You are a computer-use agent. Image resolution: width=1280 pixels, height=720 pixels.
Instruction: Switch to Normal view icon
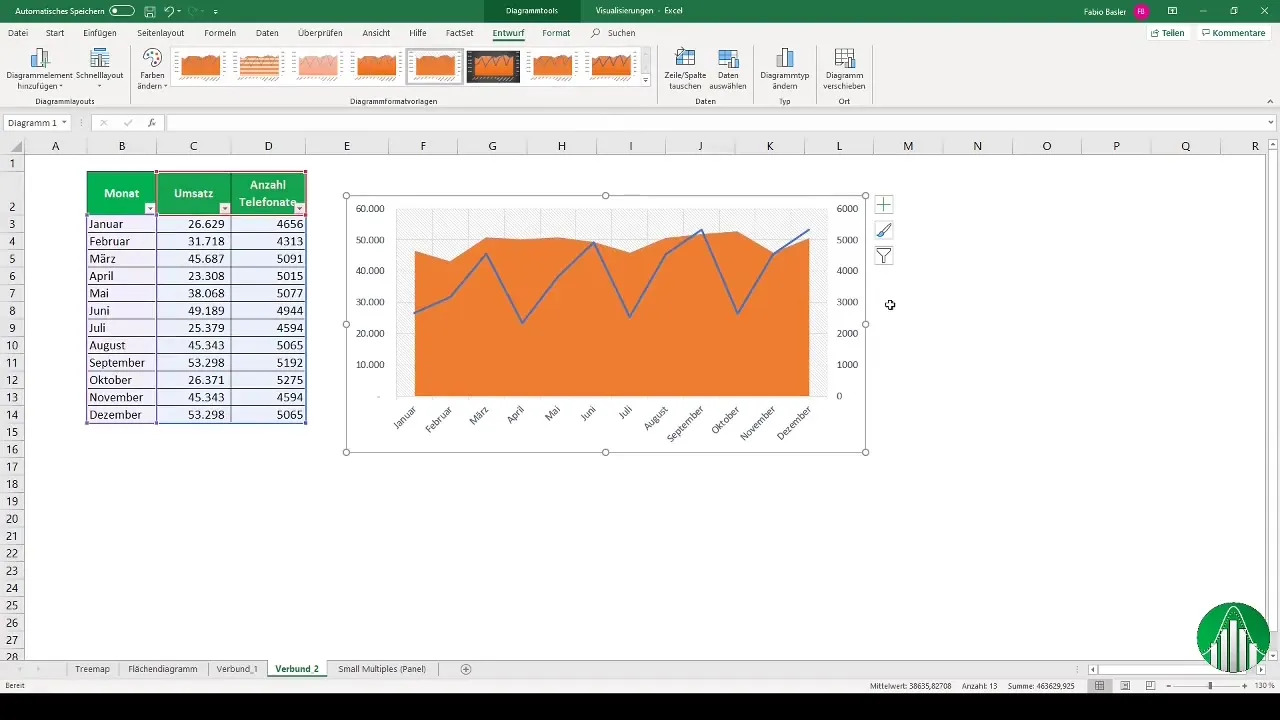(x=1099, y=685)
